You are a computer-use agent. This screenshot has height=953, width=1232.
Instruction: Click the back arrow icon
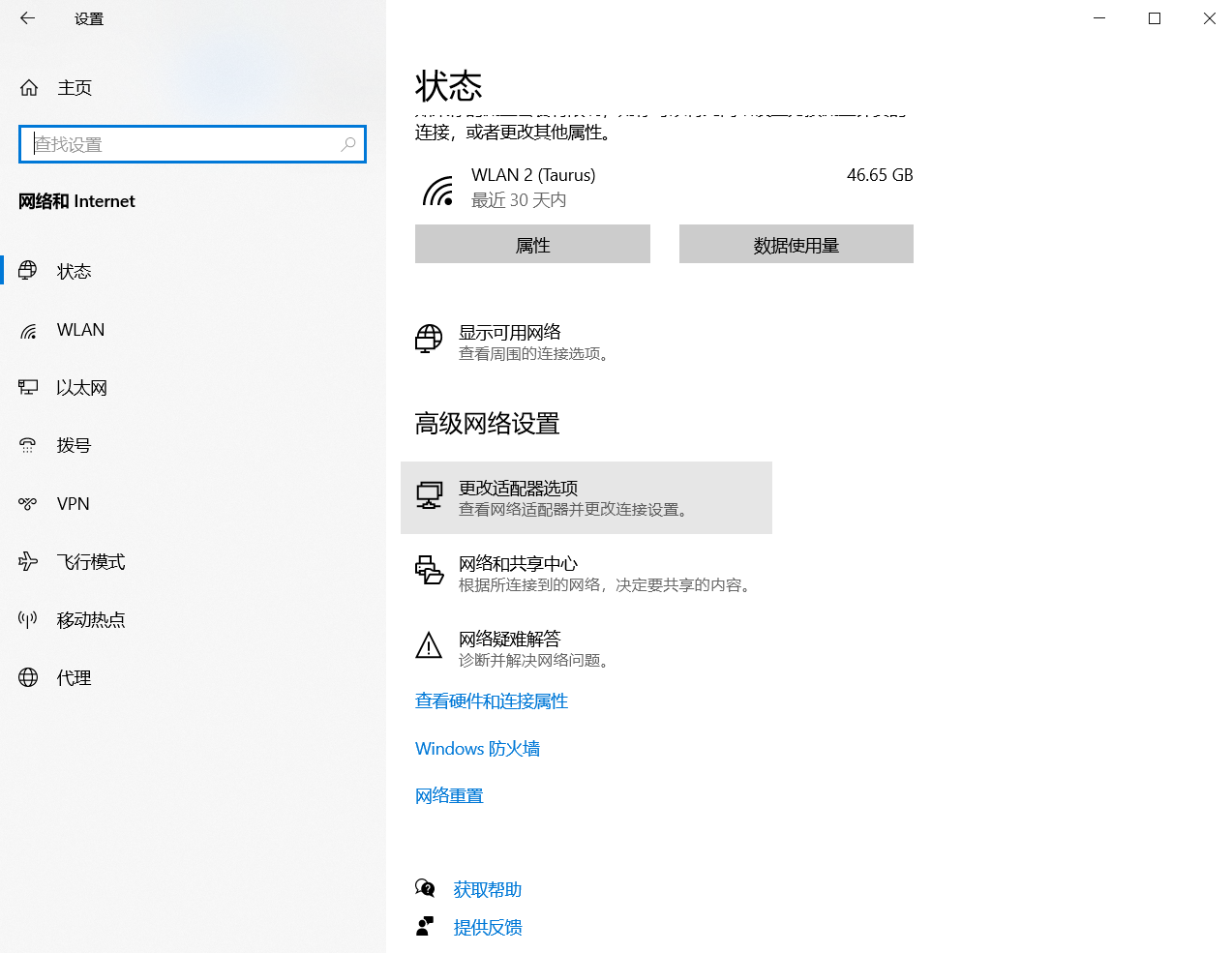(27, 18)
